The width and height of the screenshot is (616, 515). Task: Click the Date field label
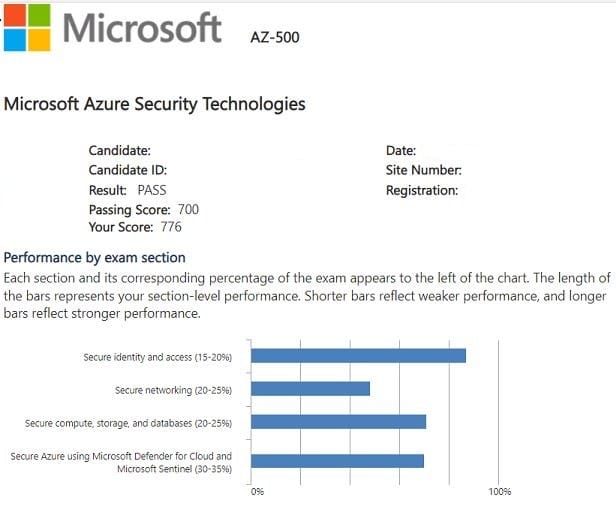pos(401,151)
